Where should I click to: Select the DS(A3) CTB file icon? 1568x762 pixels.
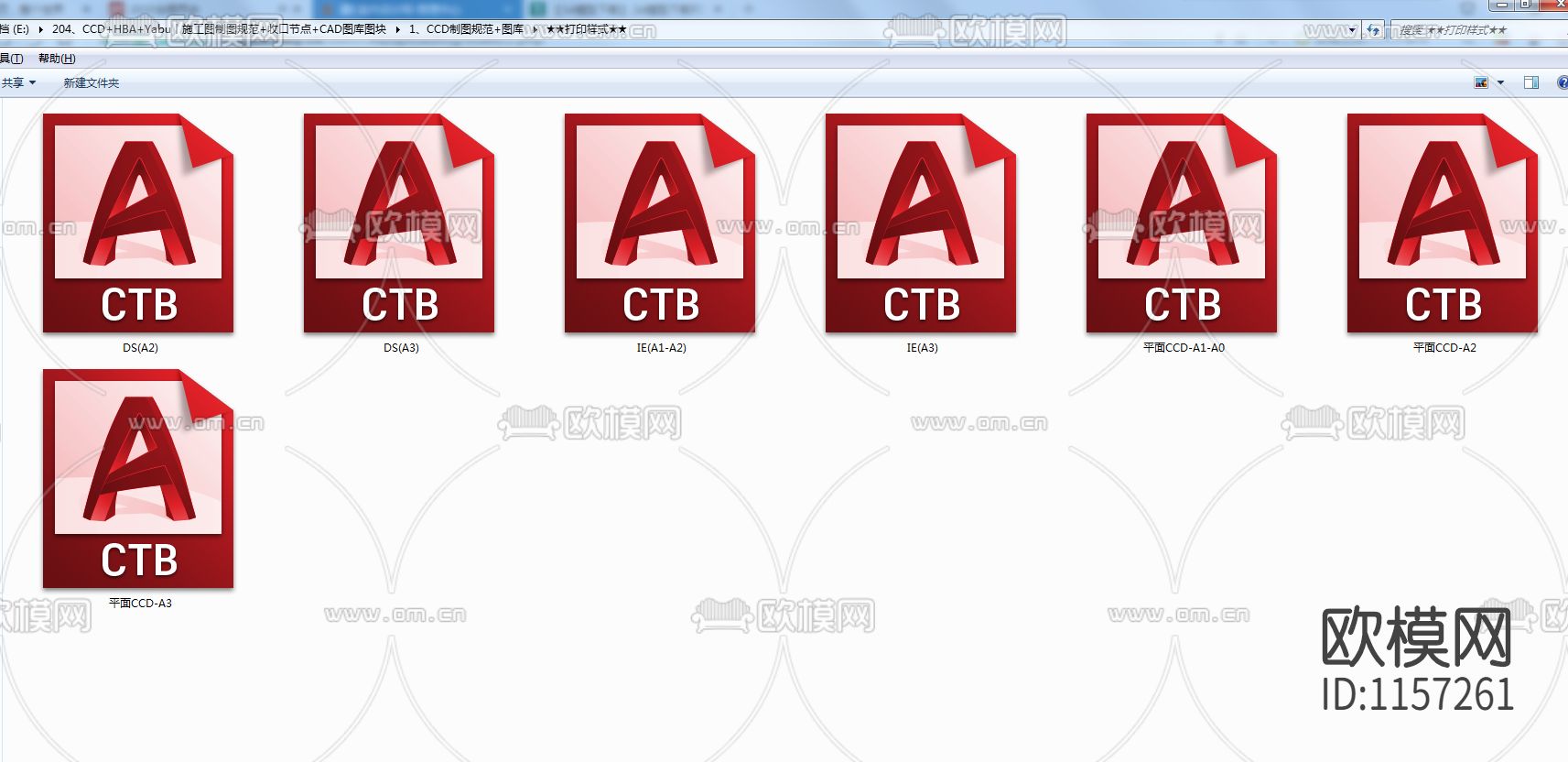pos(399,223)
